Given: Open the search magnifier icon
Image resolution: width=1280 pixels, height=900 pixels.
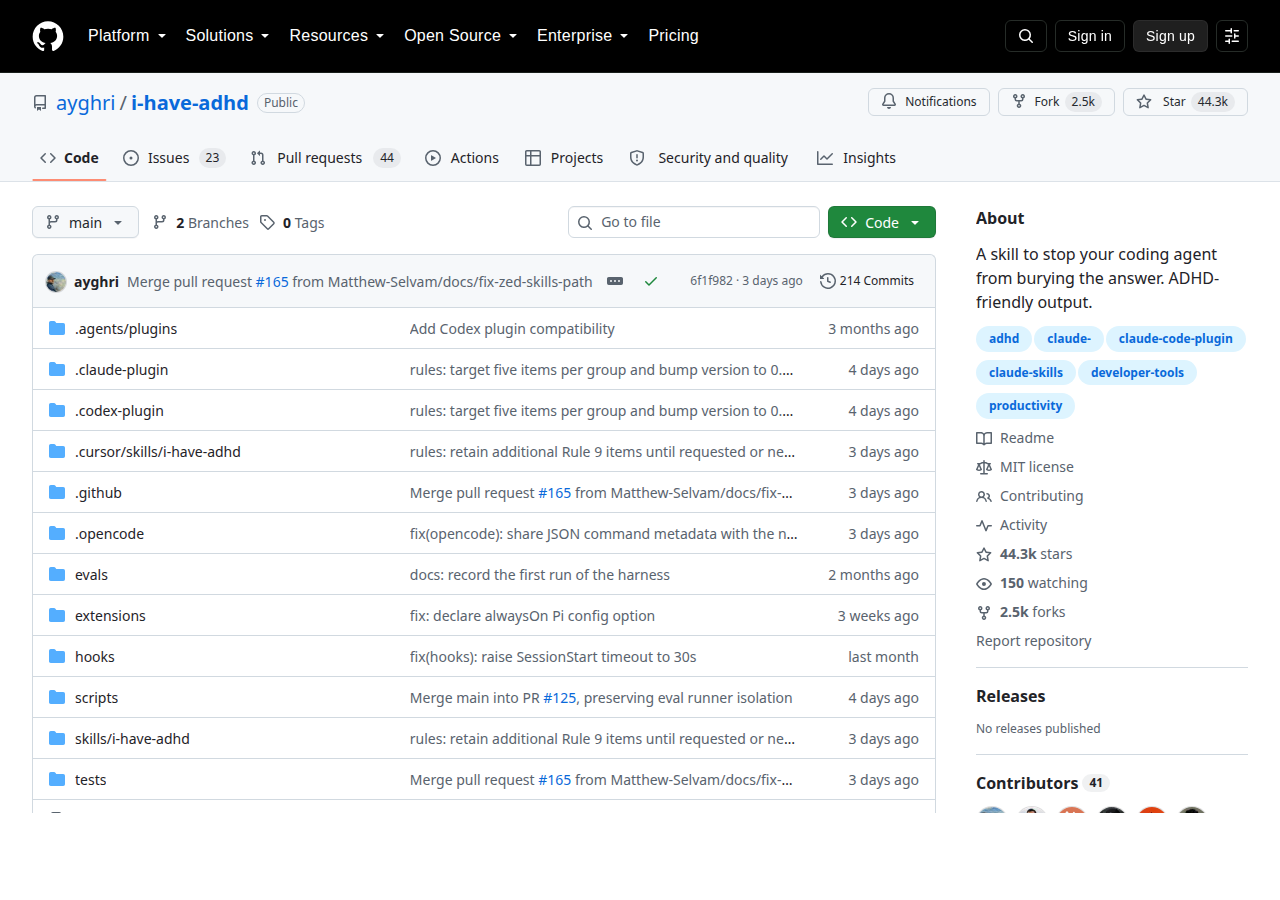Looking at the screenshot, I should [x=1026, y=36].
